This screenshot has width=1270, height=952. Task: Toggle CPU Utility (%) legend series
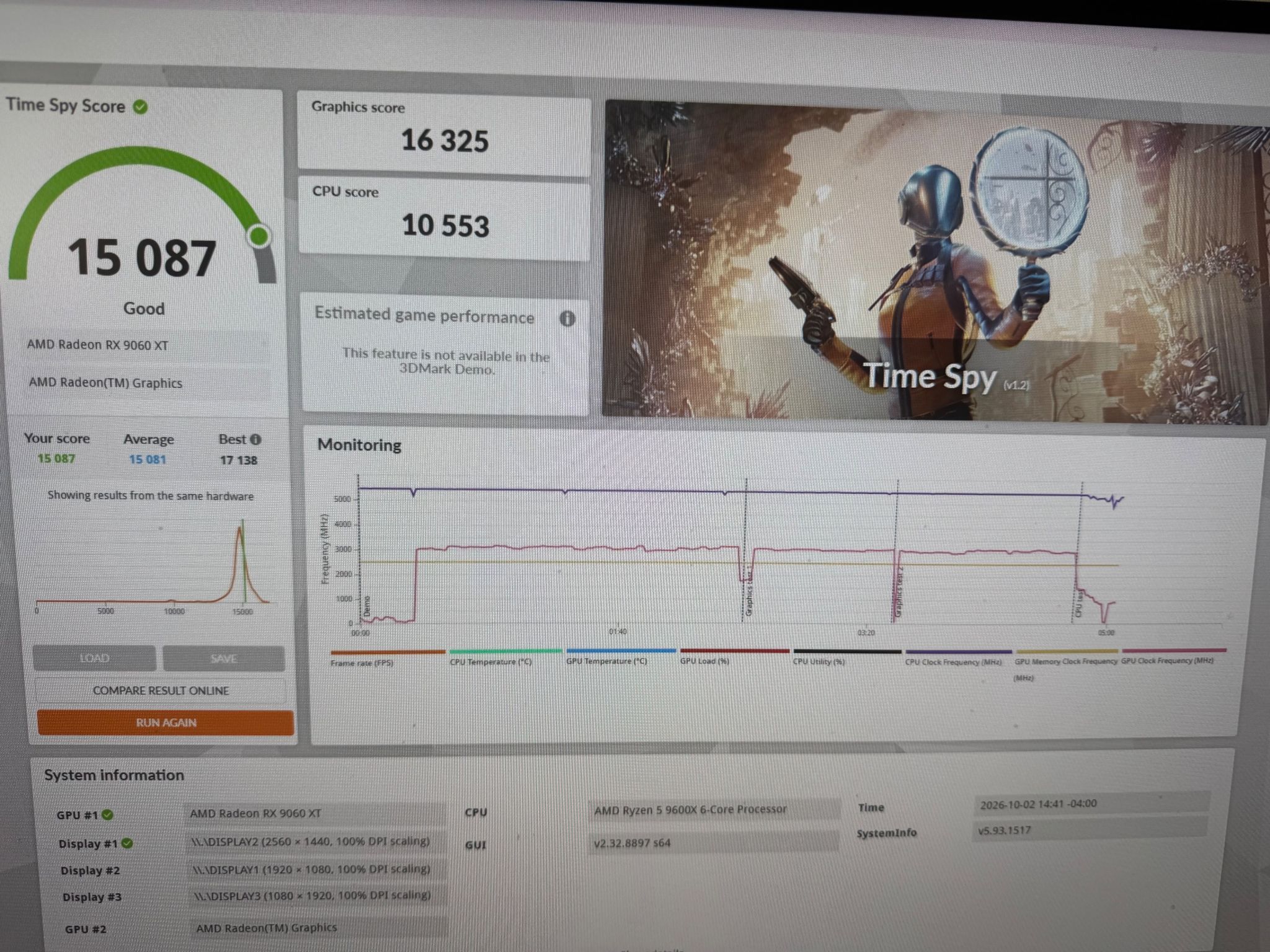click(847, 656)
